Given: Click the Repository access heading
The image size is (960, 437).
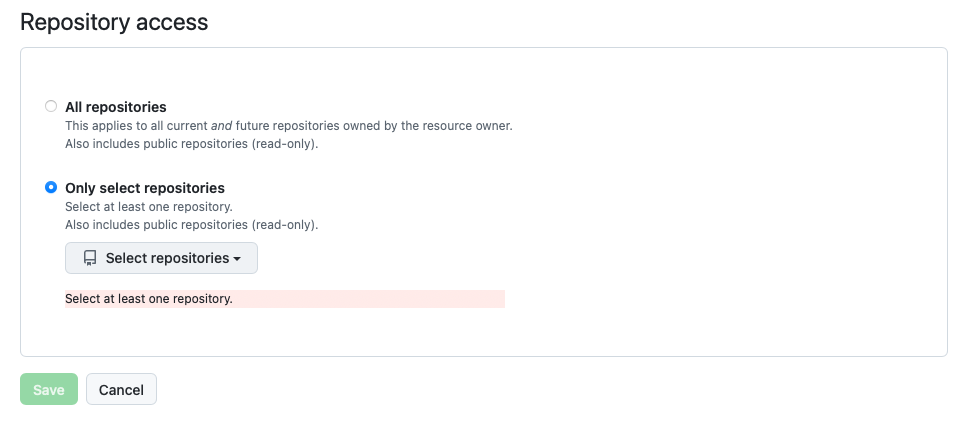Looking at the screenshot, I should coord(114,22).
